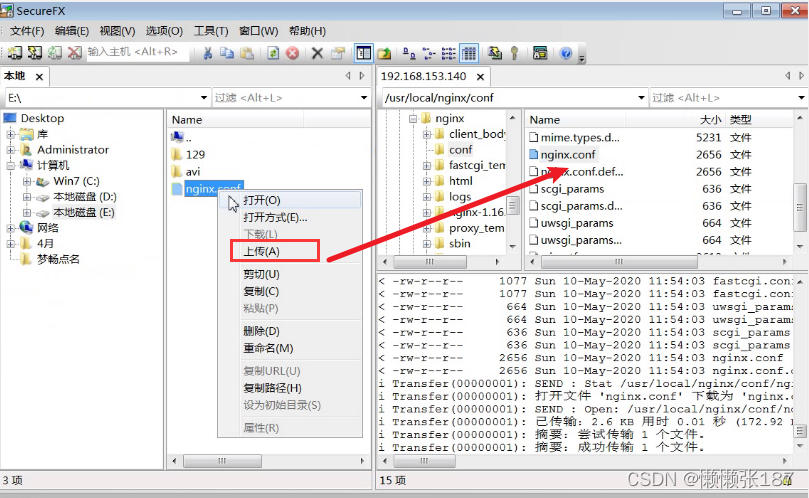Click the Quick Connect toolbar icon
This screenshot has width=809, height=498.
tap(35, 53)
